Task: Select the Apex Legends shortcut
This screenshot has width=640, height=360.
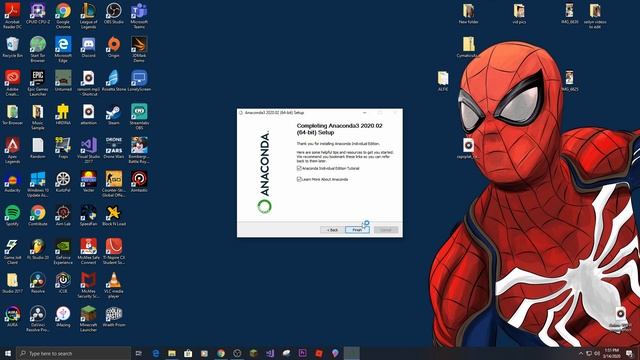Action: 13,150
